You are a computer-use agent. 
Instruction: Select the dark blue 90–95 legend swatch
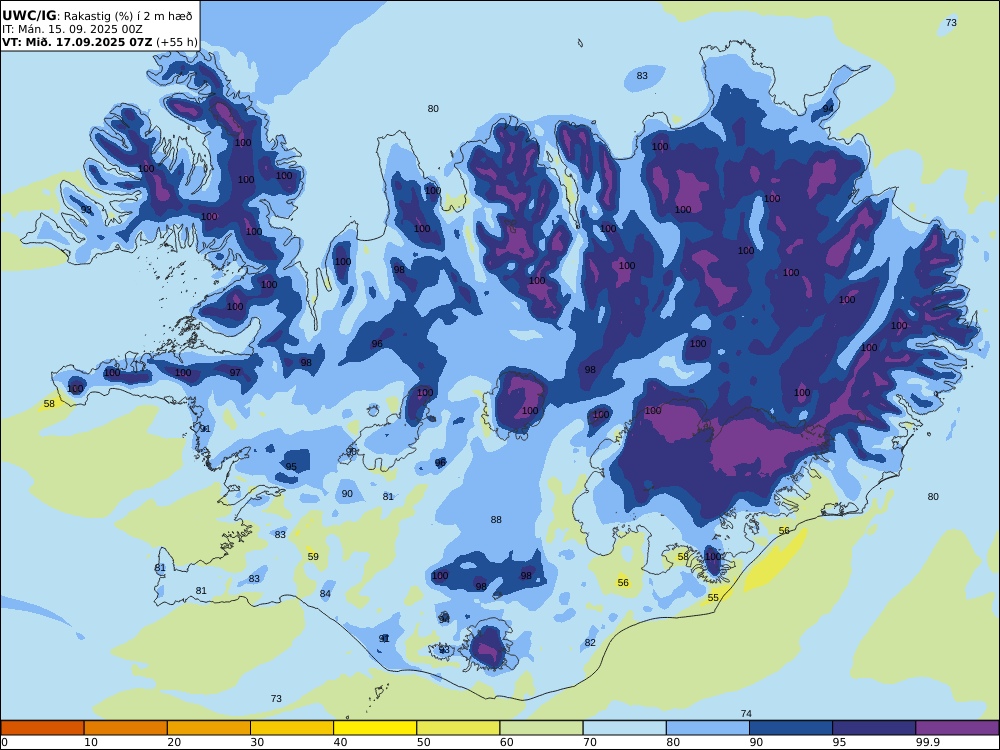click(791, 728)
